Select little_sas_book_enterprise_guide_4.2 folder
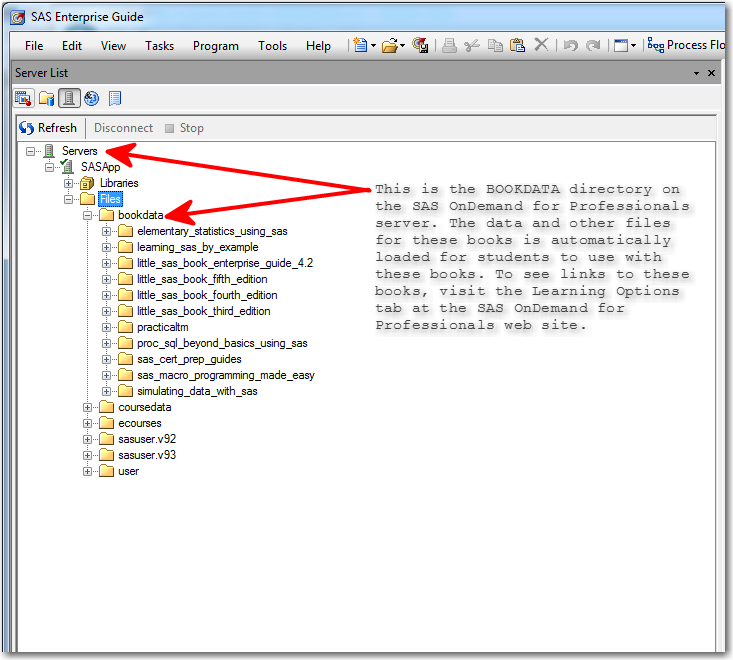The height and width of the screenshot is (660, 733). [225, 263]
